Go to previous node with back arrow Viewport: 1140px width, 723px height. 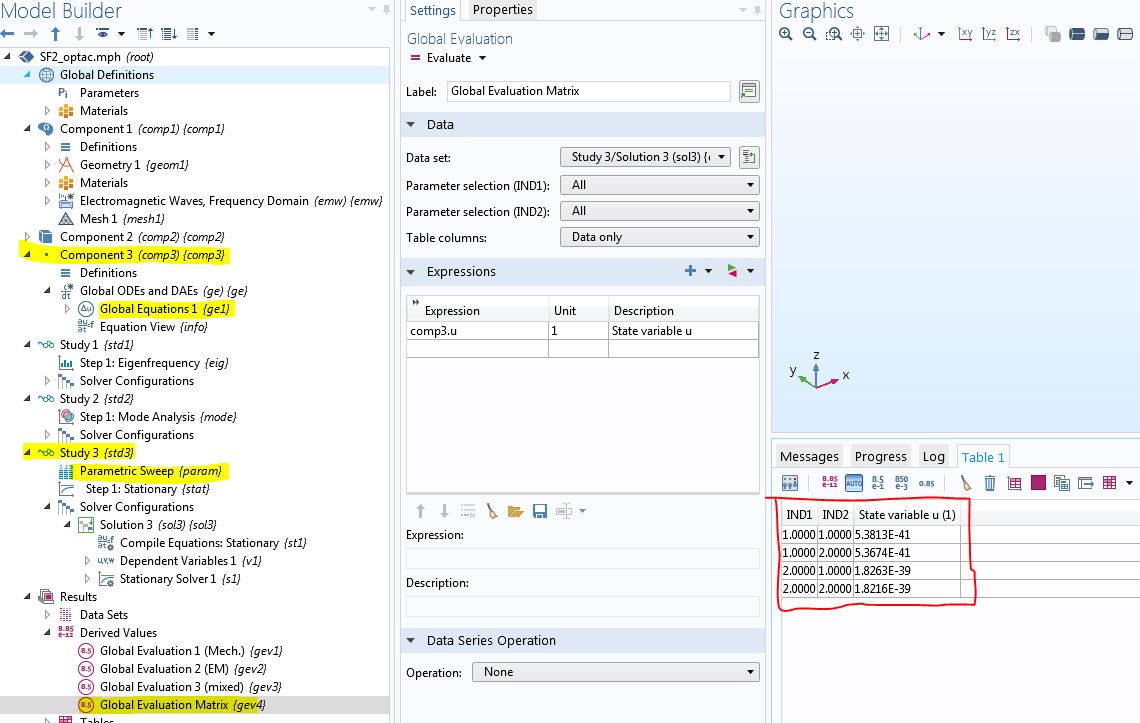tap(8, 34)
